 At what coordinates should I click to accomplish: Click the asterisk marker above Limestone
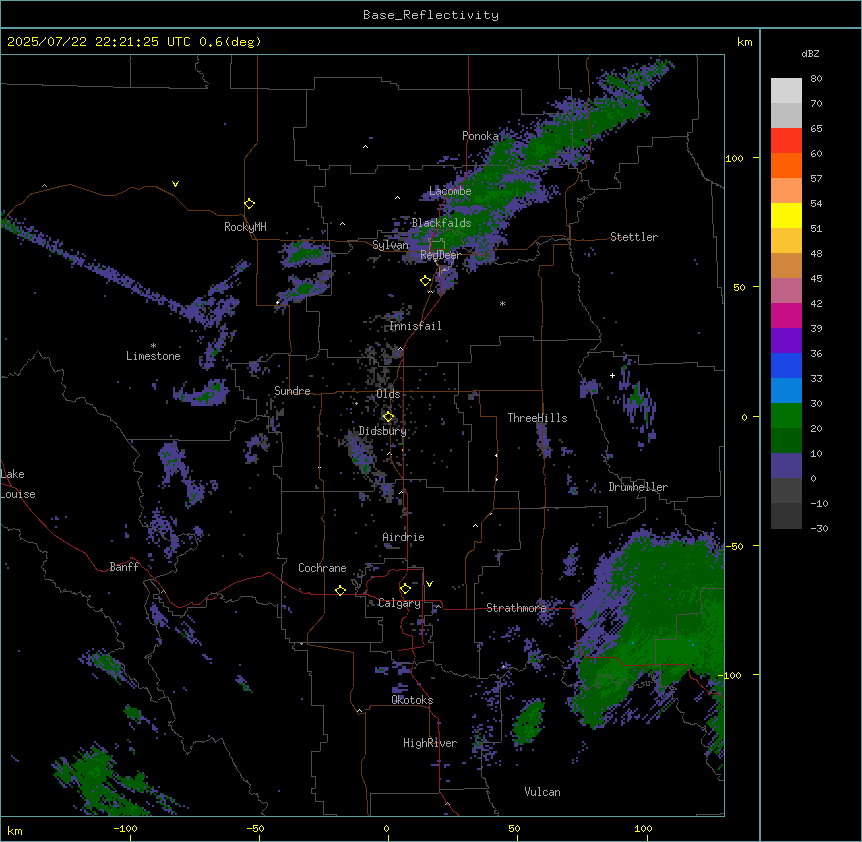coord(153,346)
